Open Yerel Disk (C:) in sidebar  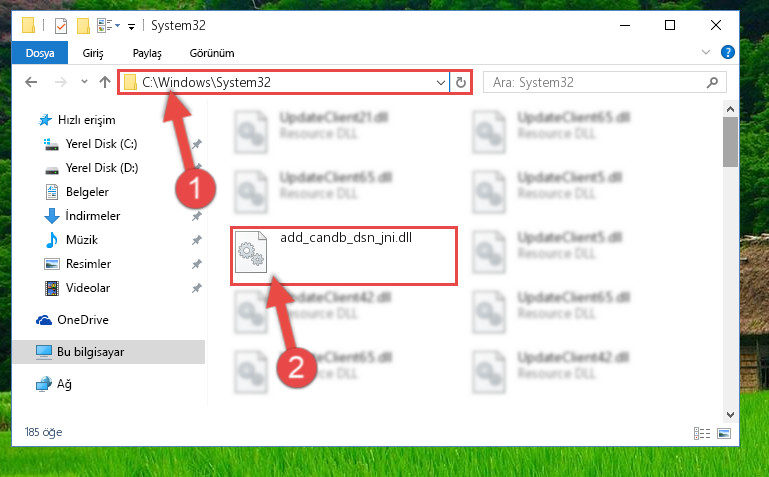click(x=102, y=144)
